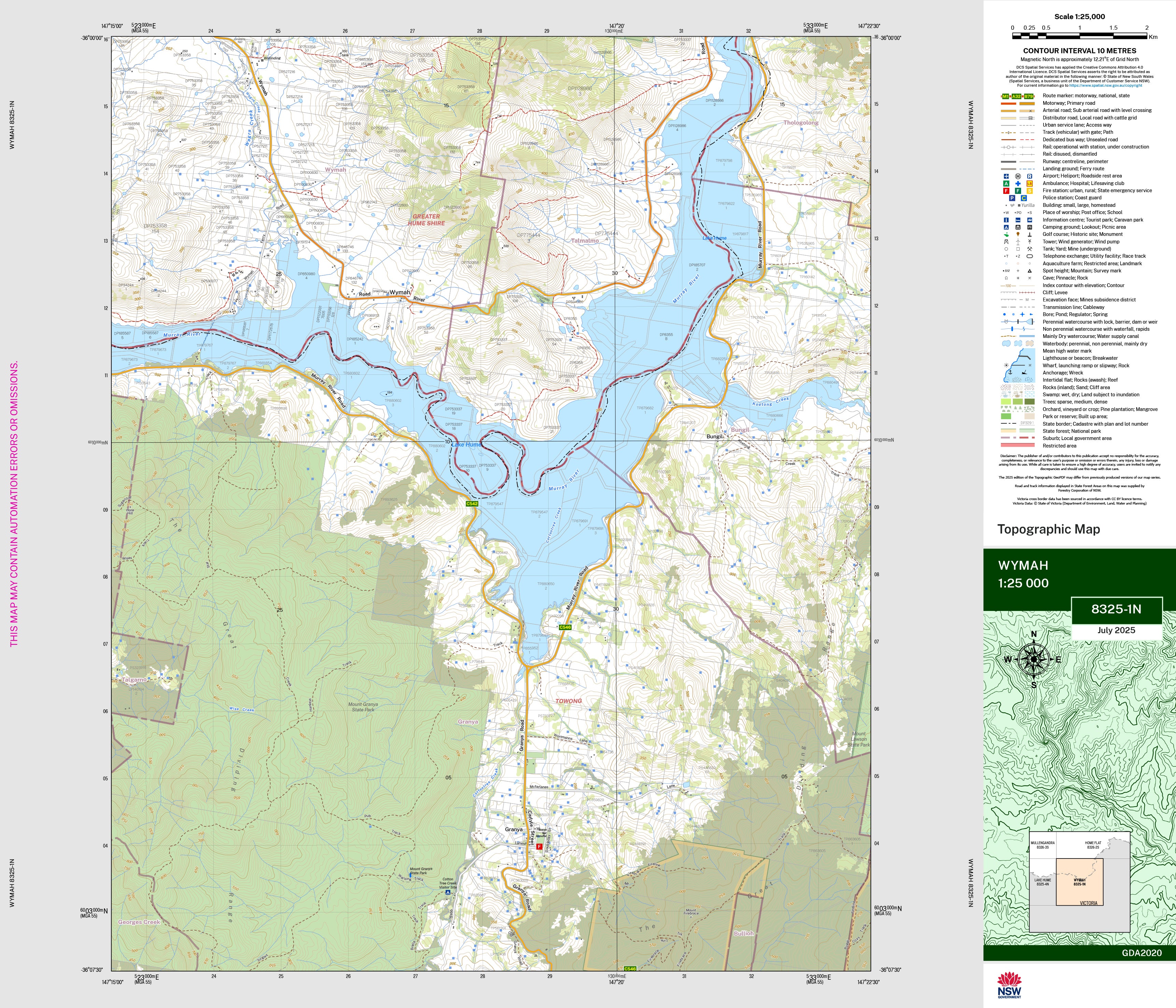Click the Golf course legend symbol
Screen dimensions: 1176x1008
pyautogui.click(x=1006, y=235)
